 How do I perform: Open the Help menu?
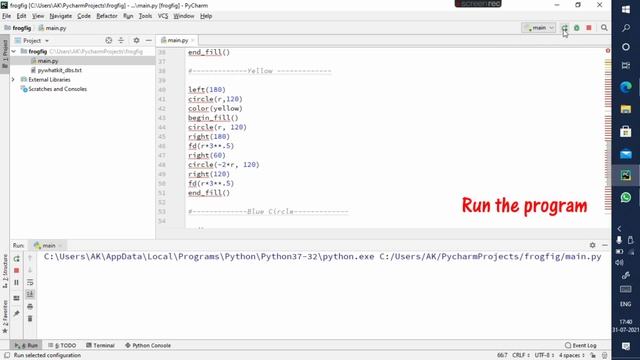point(206,16)
